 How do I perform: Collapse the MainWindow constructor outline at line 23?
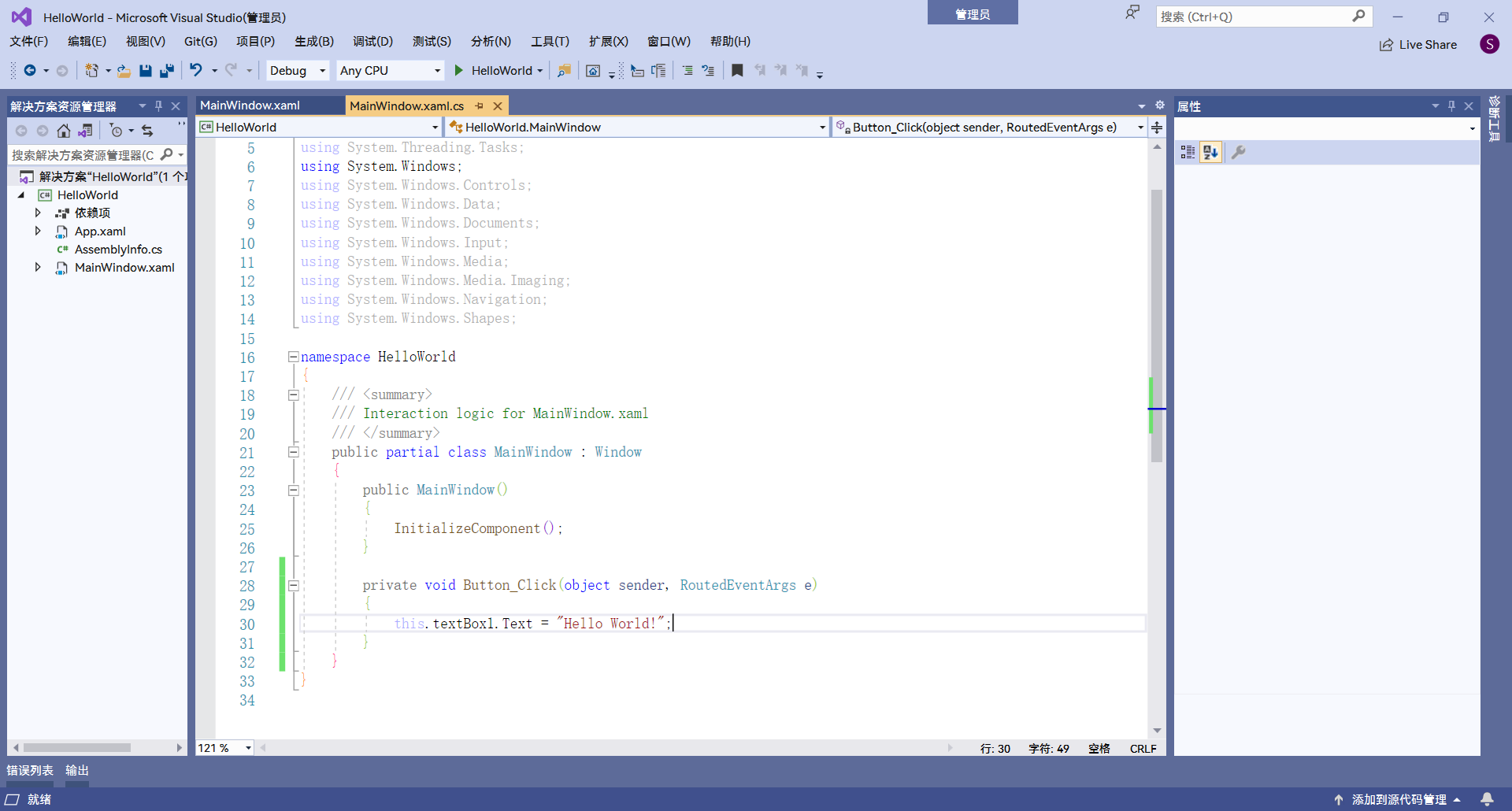click(x=293, y=491)
